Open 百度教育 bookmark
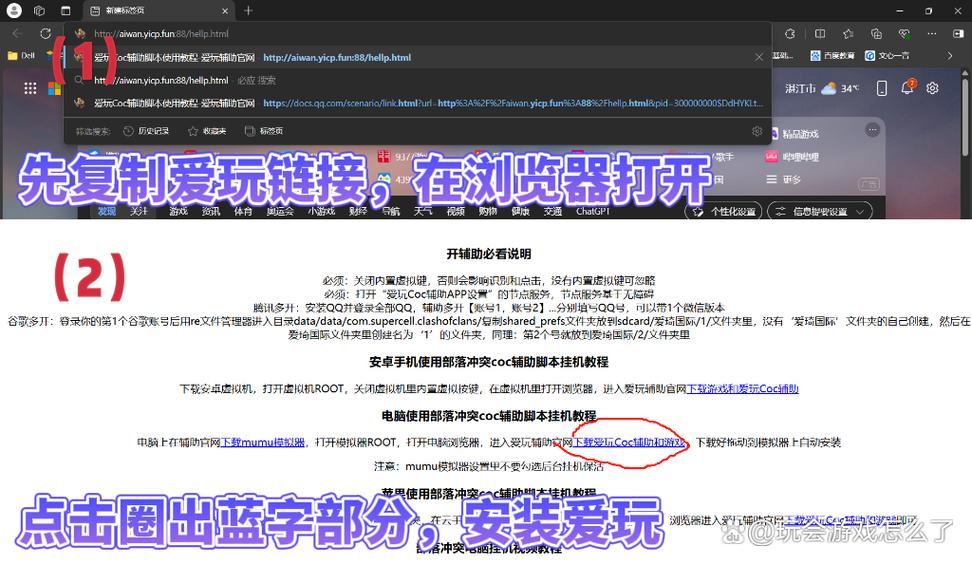972x565 pixels. click(833, 56)
